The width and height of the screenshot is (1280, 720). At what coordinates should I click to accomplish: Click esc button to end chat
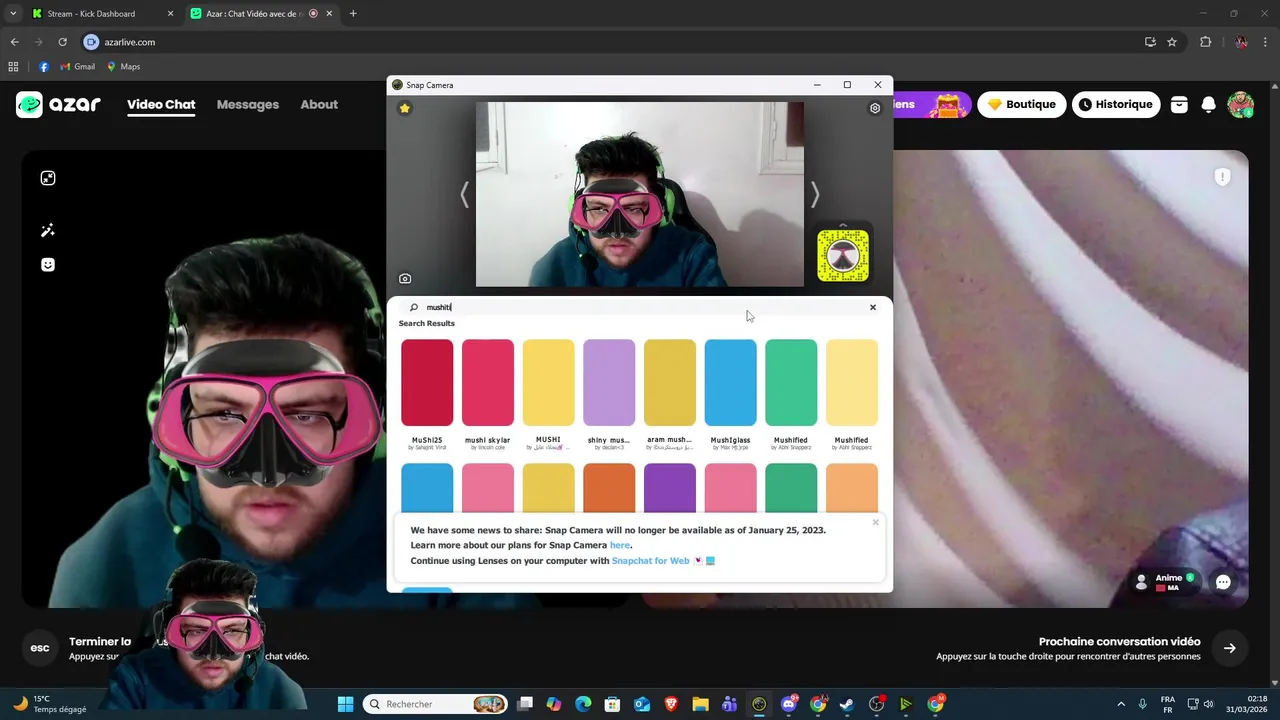[x=40, y=648]
